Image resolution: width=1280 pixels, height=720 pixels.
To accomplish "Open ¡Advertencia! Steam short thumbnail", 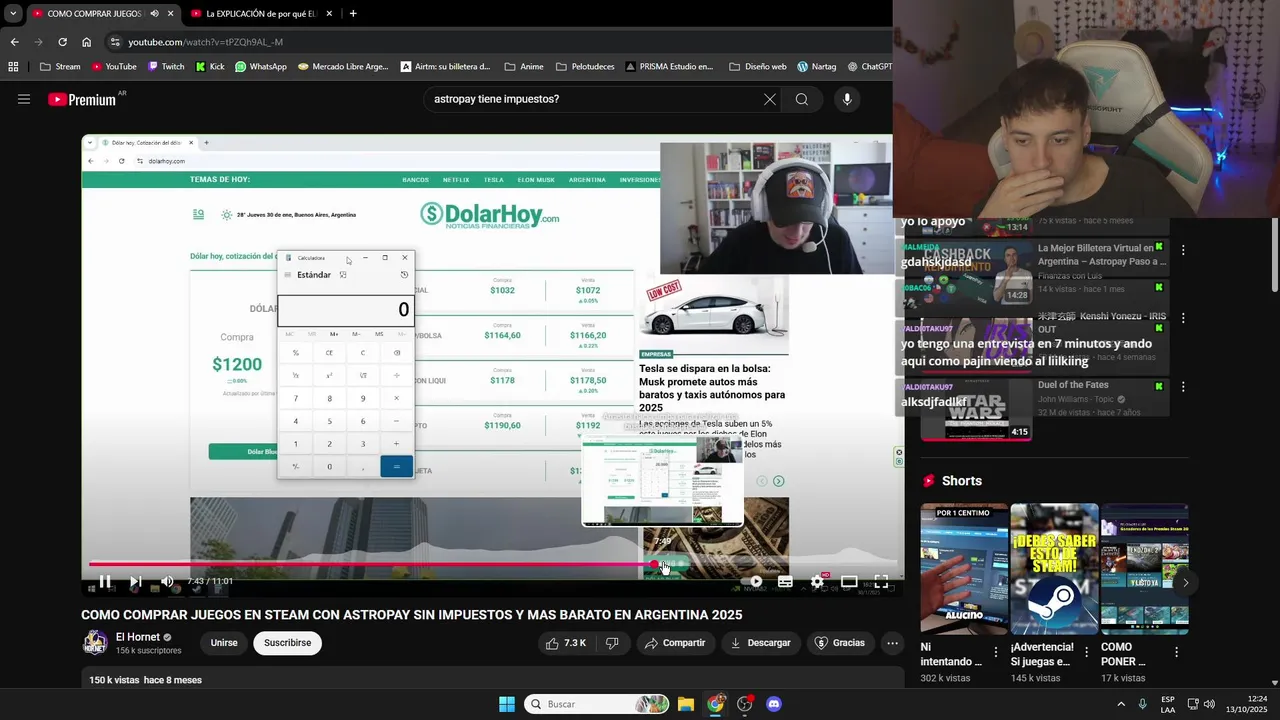I will (x=1054, y=569).
